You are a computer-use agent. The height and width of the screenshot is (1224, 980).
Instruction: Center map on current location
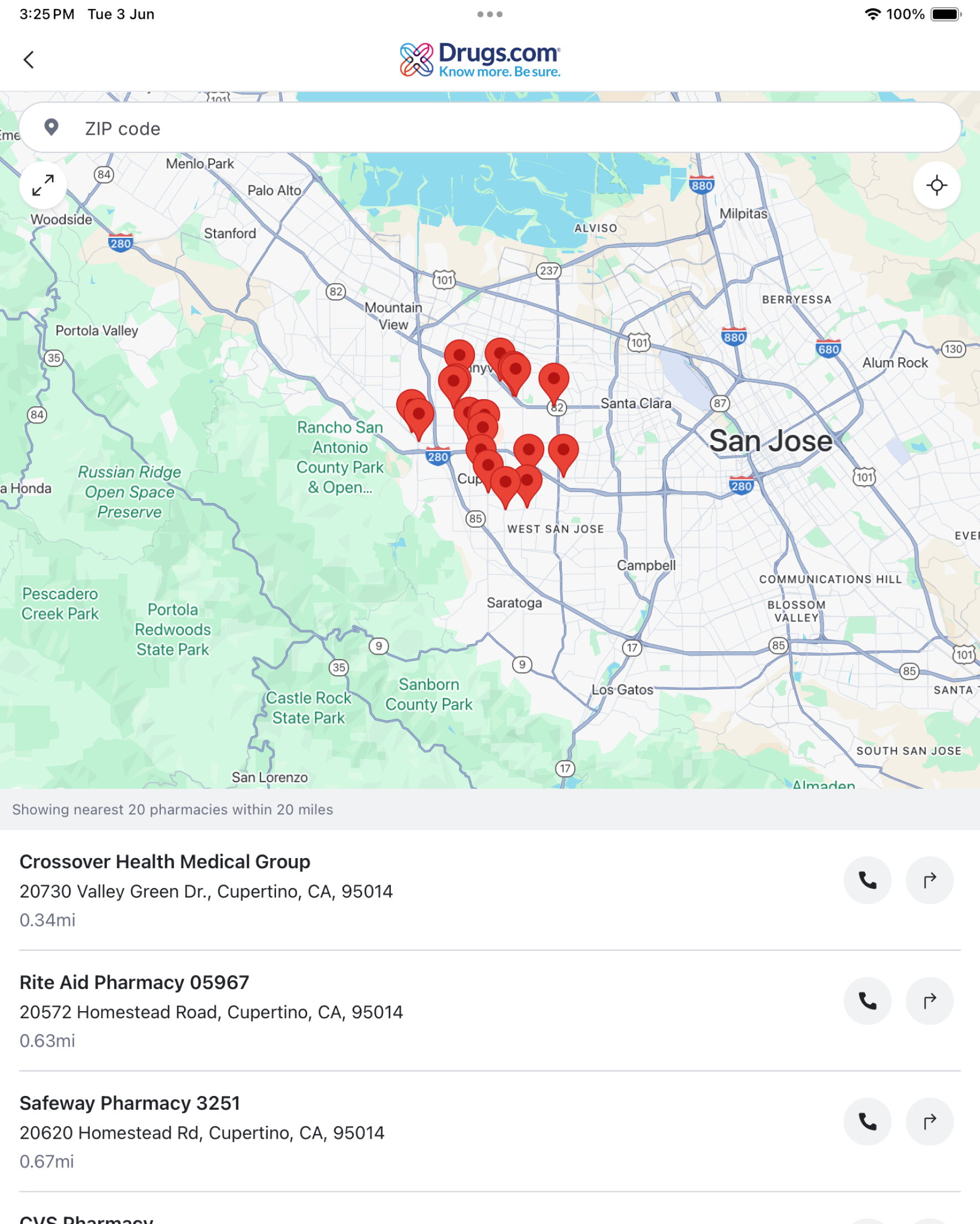(x=936, y=185)
